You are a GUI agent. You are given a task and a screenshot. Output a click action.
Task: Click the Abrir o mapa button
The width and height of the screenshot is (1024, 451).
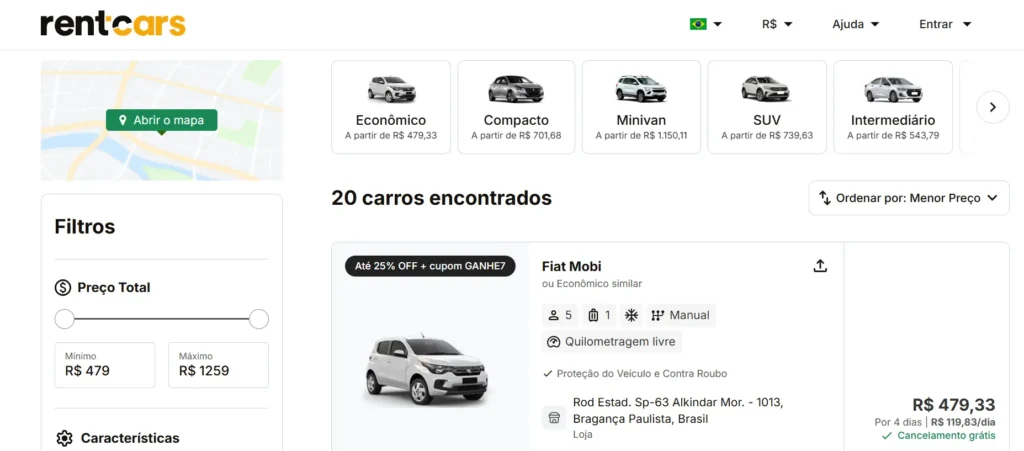(161, 120)
